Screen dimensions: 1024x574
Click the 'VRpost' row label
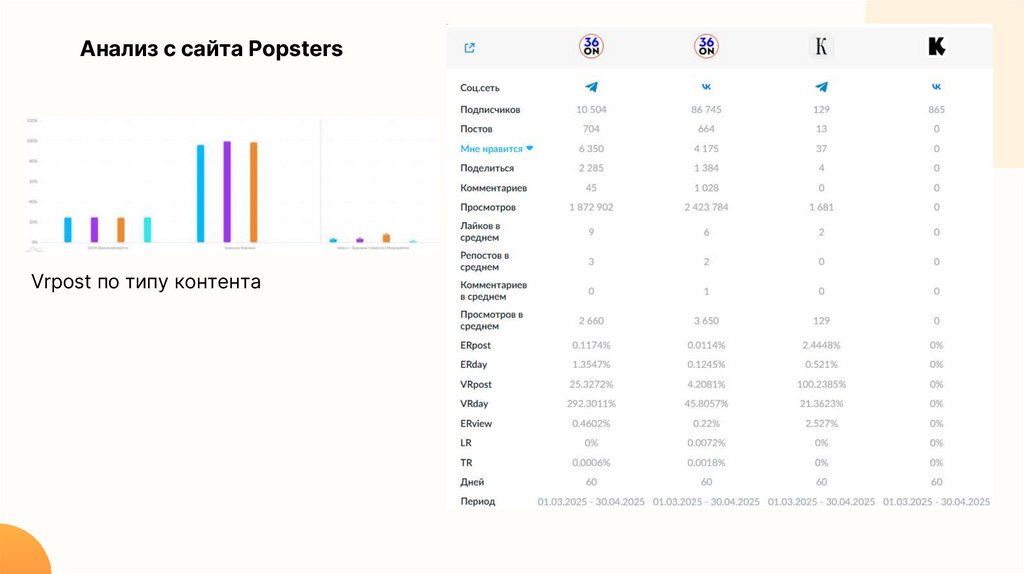pos(475,385)
